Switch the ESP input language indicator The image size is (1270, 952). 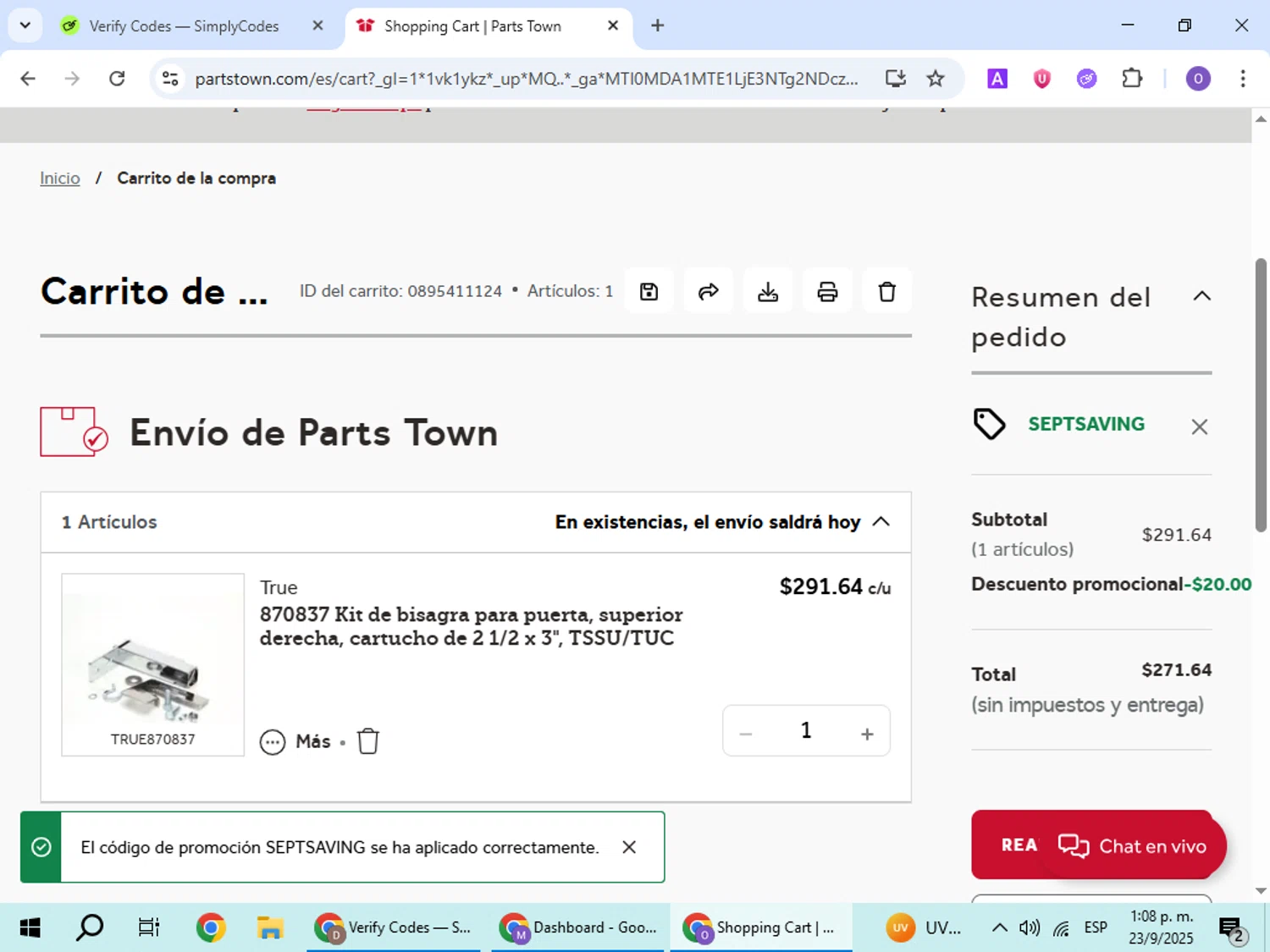point(1096,927)
